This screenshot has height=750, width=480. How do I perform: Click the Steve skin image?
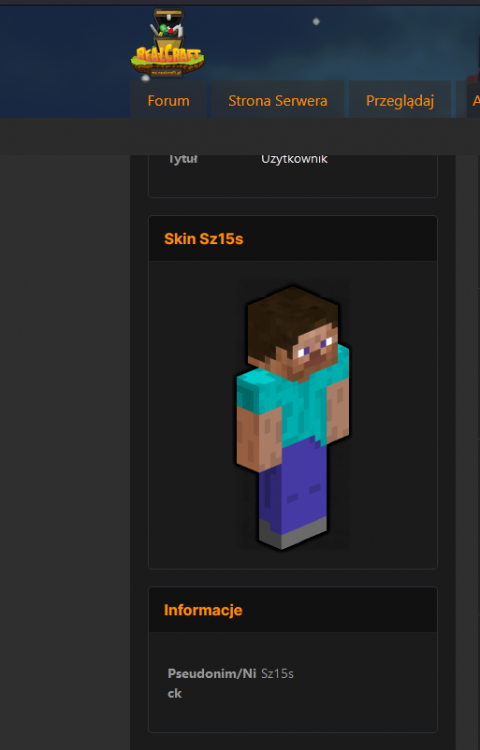coord(293,417)
